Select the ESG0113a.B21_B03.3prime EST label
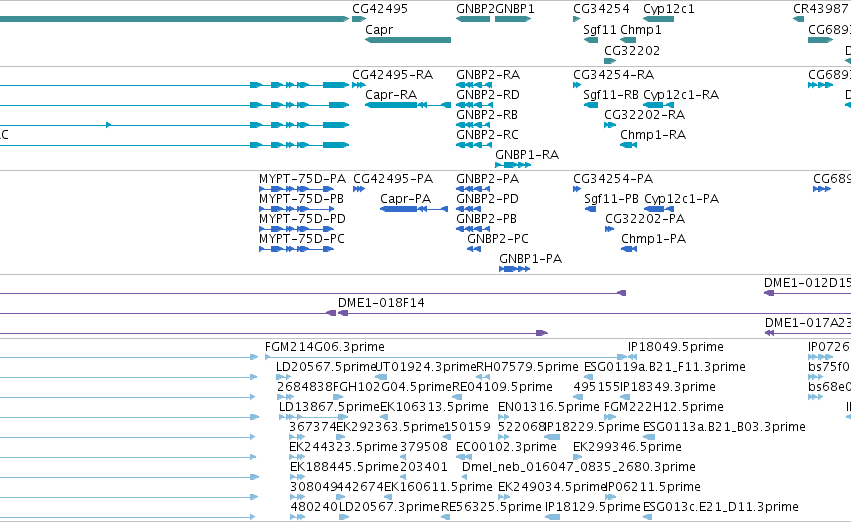Image resolution: width=851 pixels, height=522 pixels. tap(724, 428)
